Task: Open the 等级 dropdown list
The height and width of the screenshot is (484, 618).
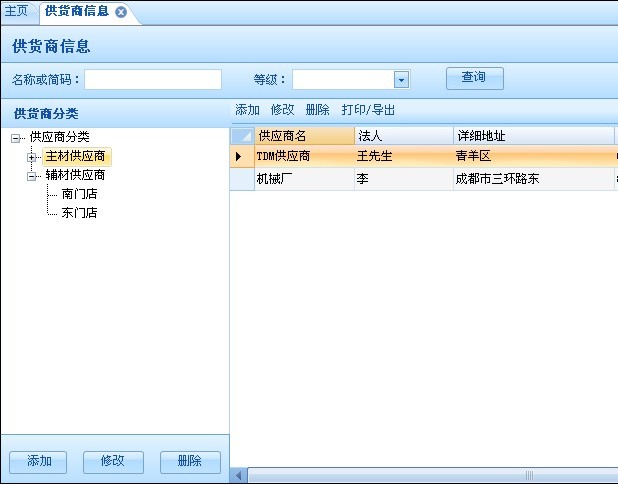Action: pos(401,80)
